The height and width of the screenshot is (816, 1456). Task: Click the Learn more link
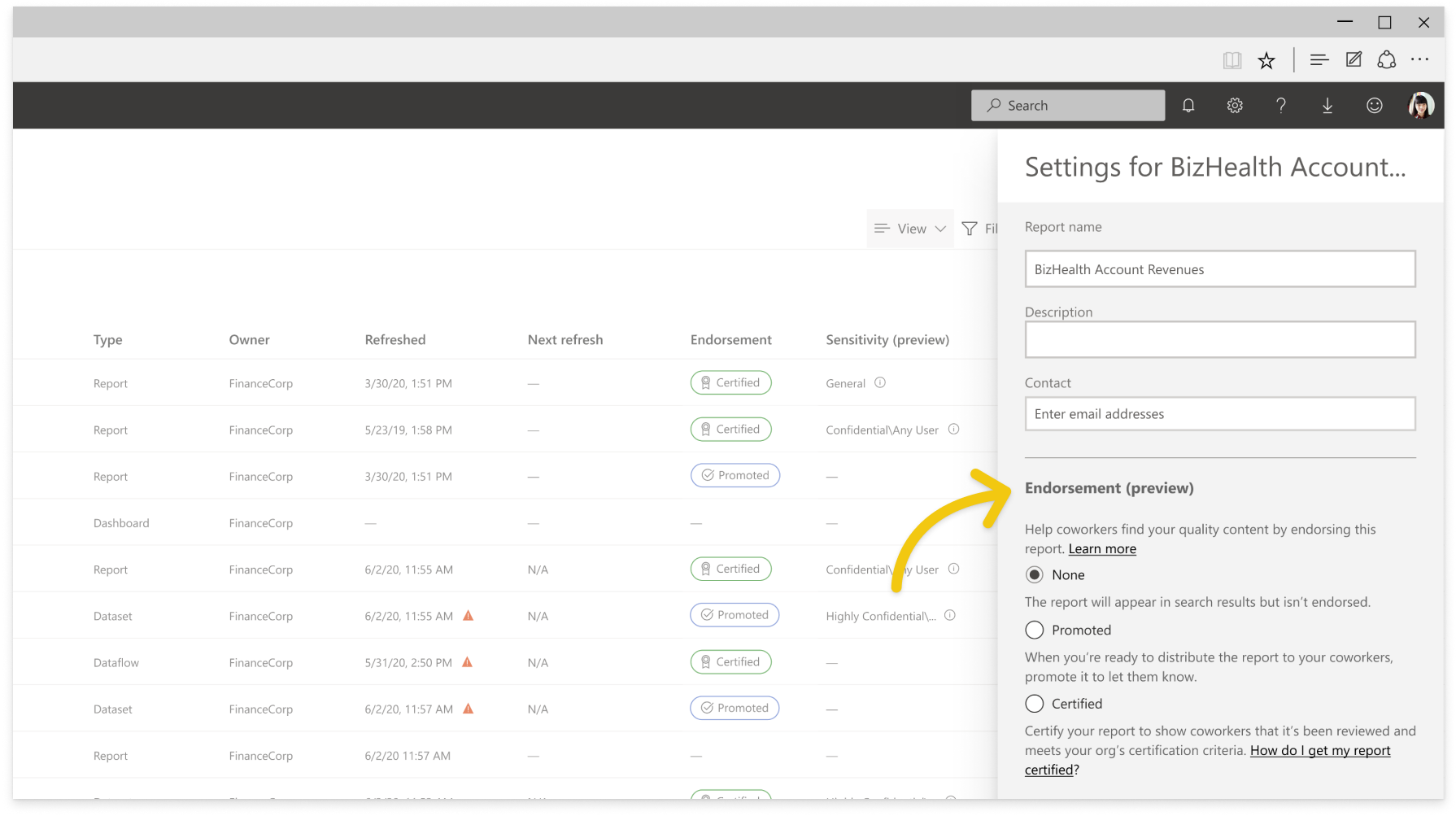1102,548
